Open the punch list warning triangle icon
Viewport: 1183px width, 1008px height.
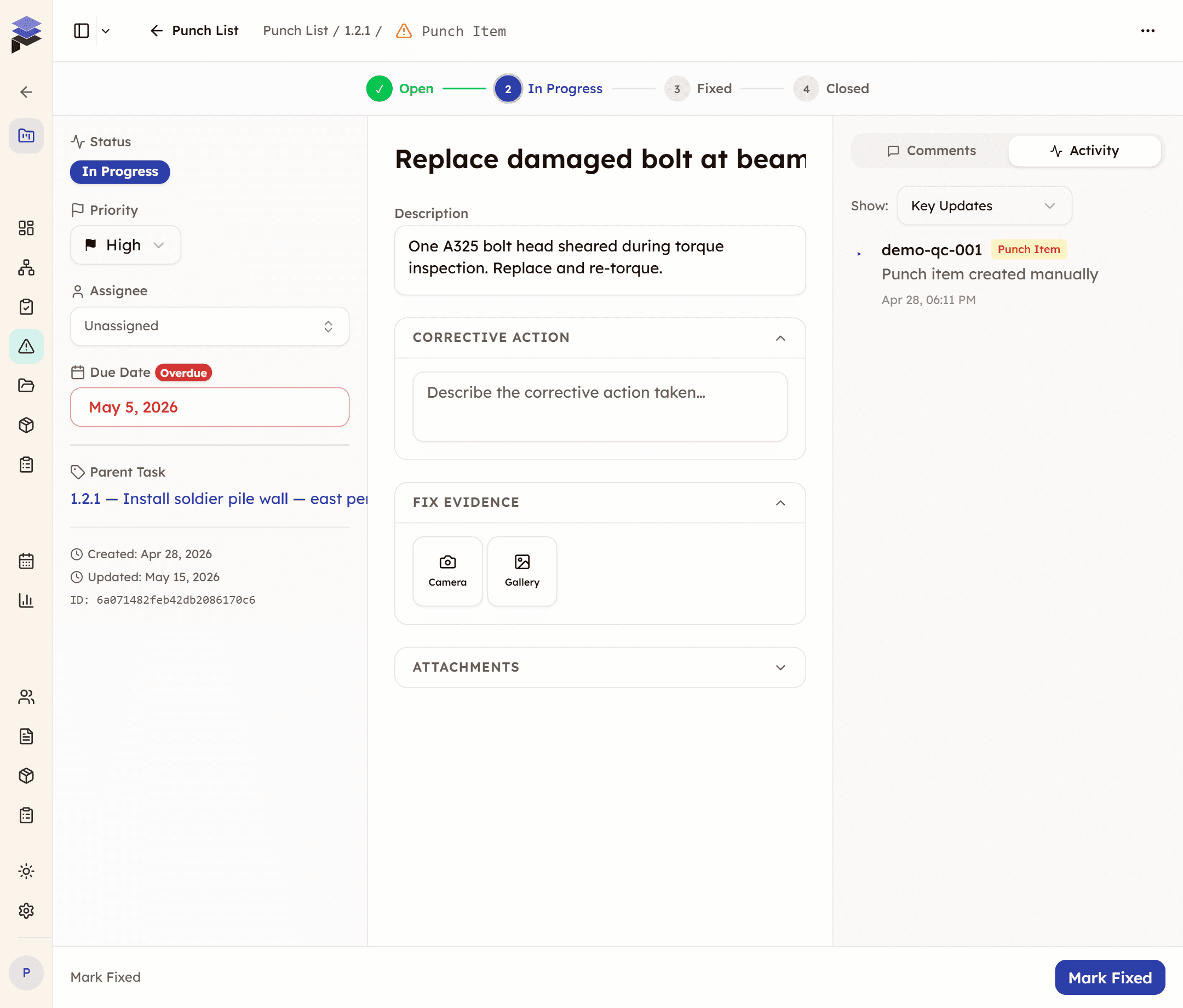(x=26, y=346)
